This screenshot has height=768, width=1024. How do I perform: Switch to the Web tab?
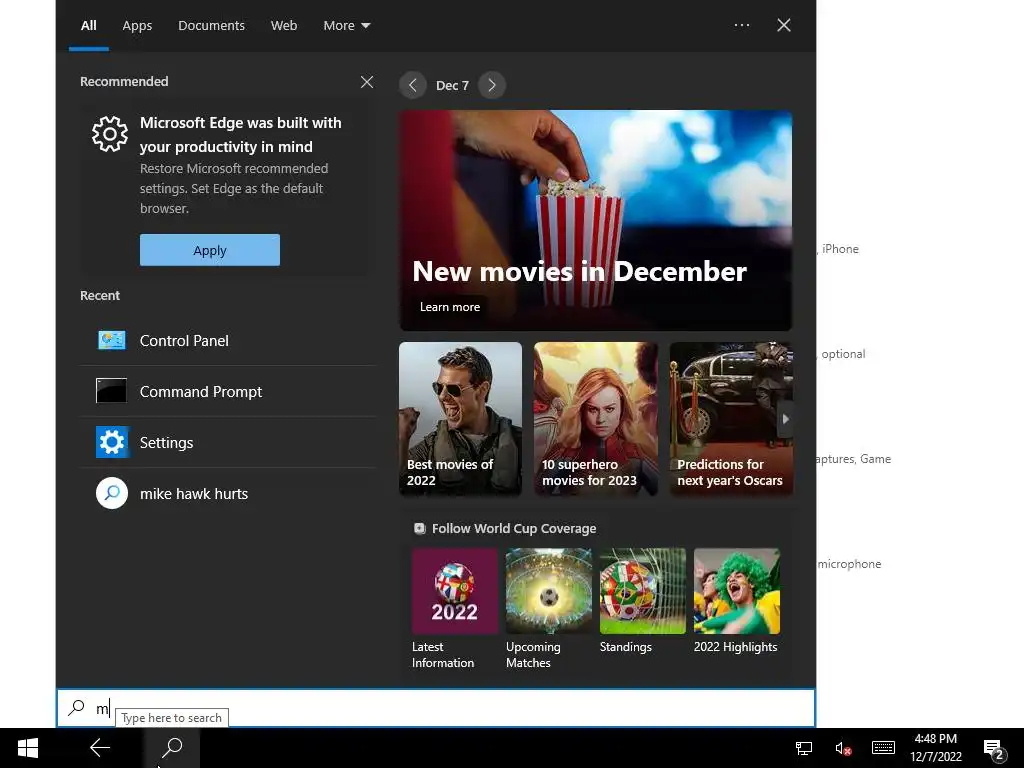coord(284,25)
